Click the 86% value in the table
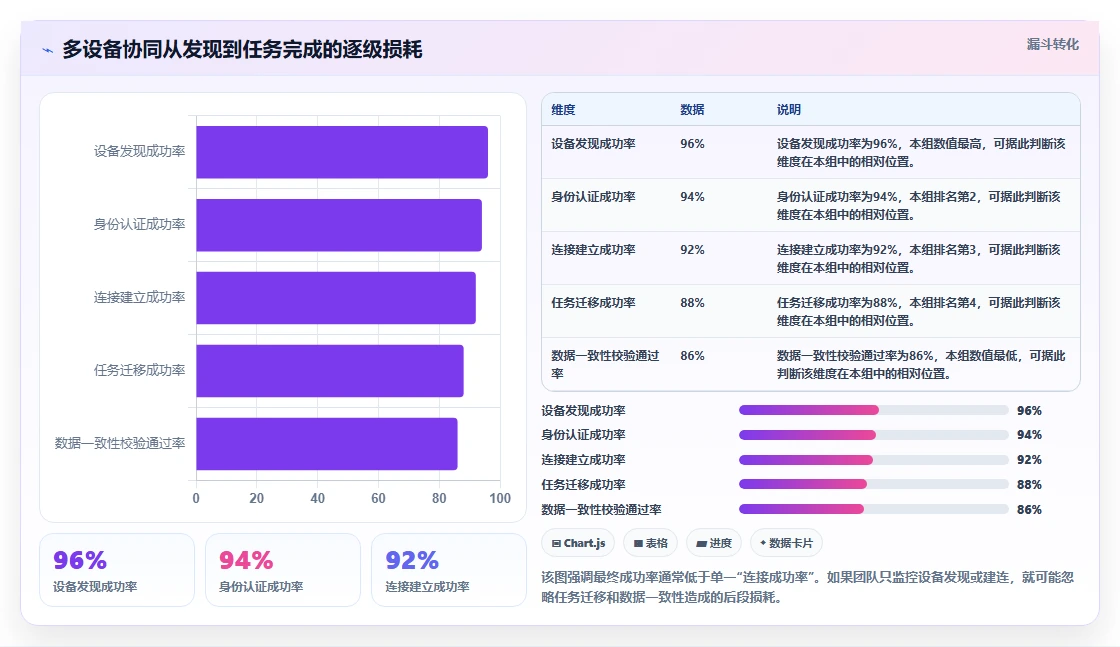 coord(692,355)
